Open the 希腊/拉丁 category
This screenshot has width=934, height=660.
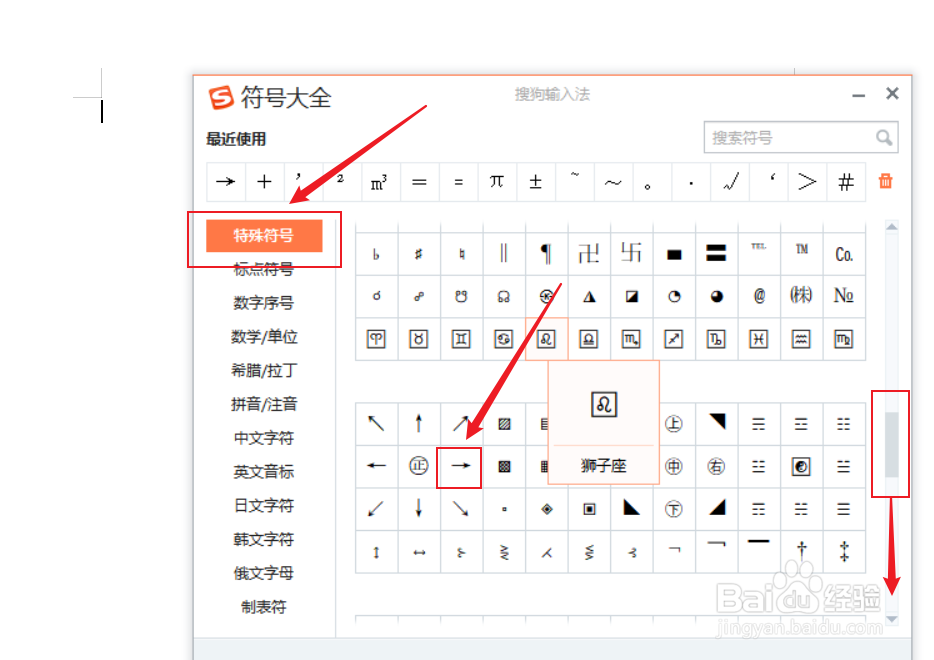click(264, 371)
